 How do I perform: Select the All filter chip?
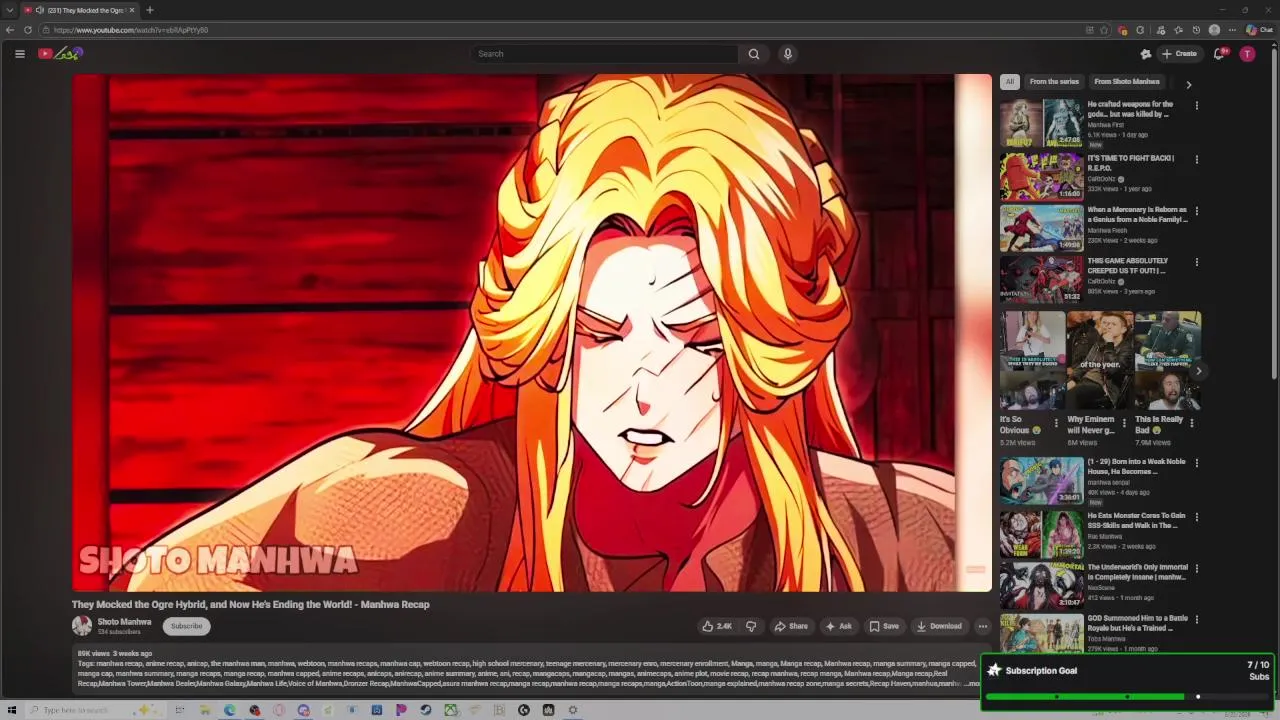tap(1010, 82)
